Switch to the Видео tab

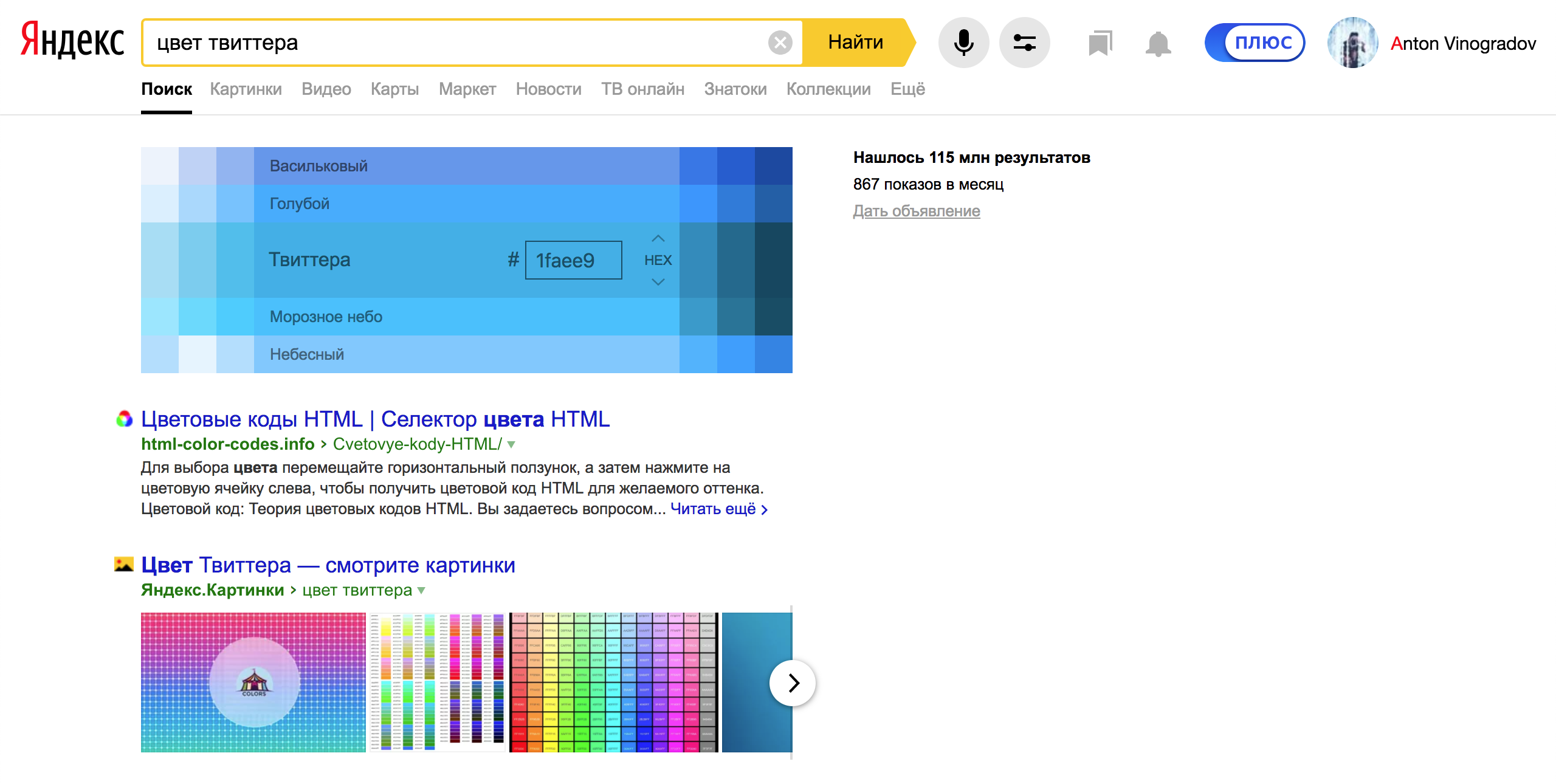tap(326, 89)
